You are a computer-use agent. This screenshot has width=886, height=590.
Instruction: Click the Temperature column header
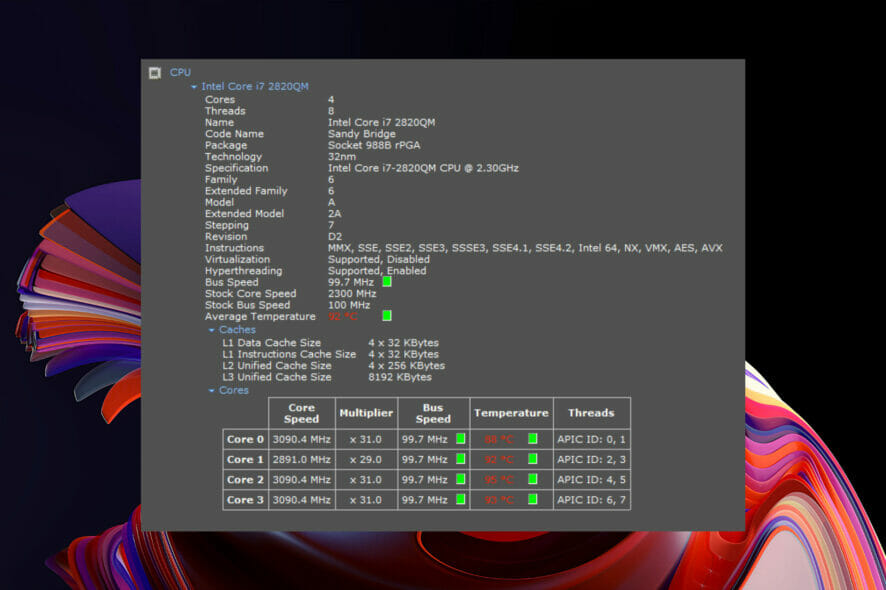[511, 413]
